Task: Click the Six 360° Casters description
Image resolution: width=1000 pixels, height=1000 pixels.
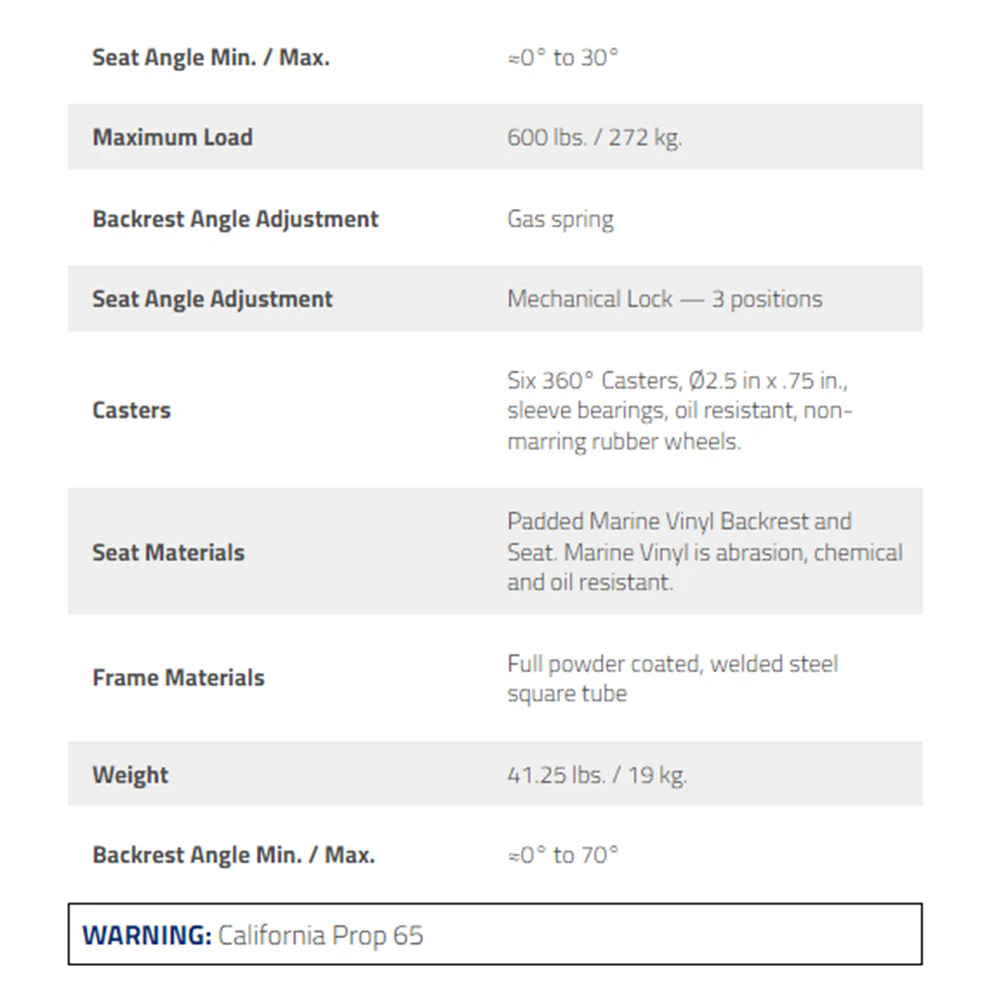Action: coord(679,410)
